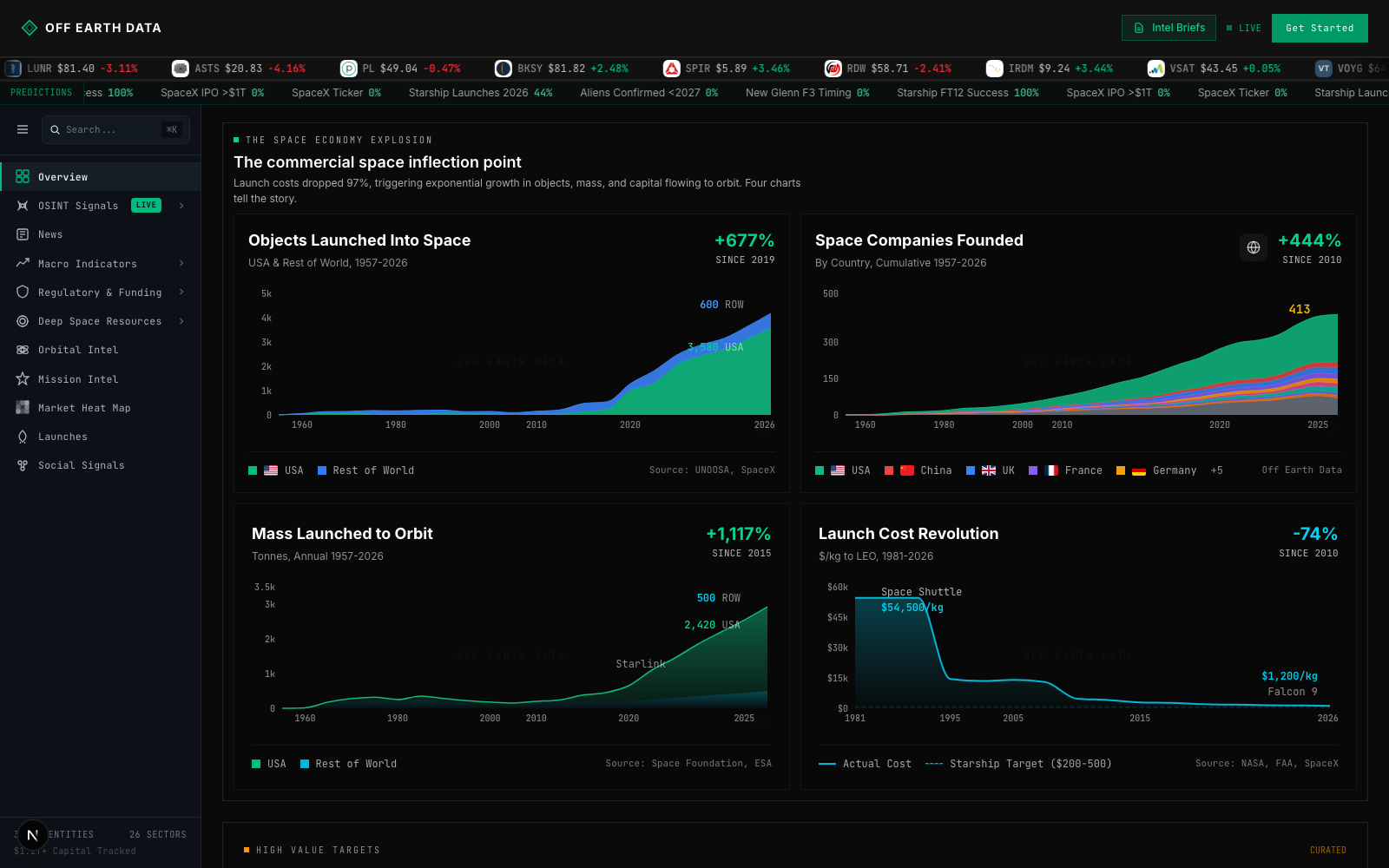Click the Off Earth Data diamond logo

(29, 28)
